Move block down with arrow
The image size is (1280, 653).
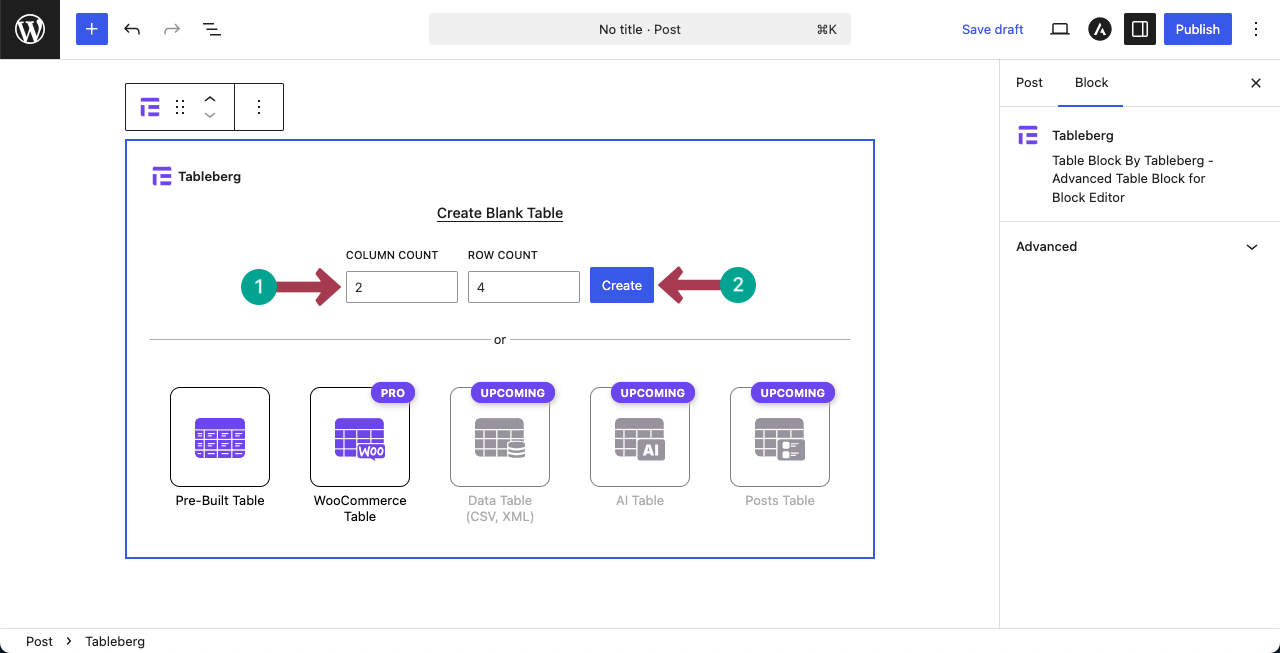(210, 115)
